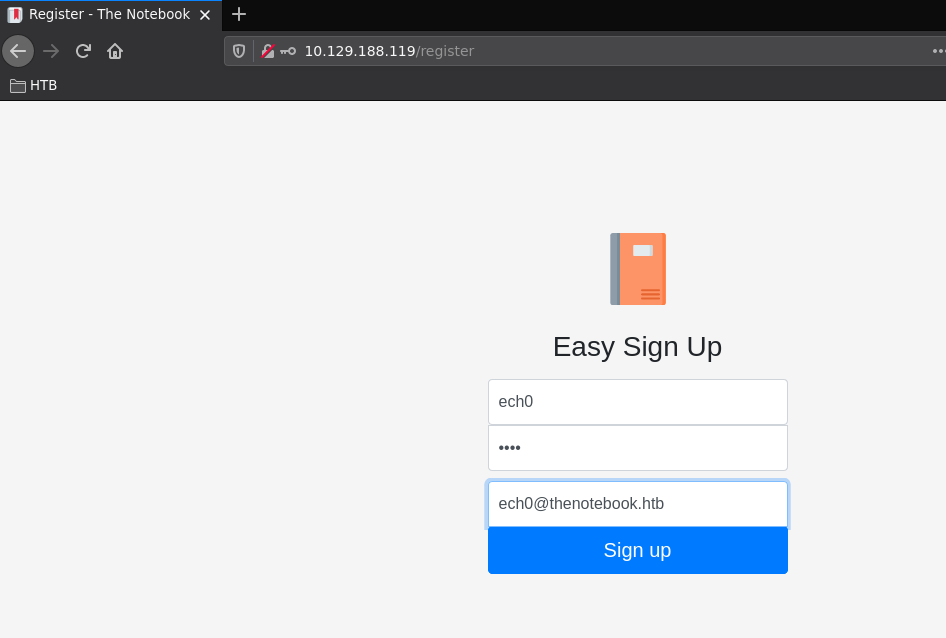Image resolution: width=946 pixels, height=638 pixels.
Task: Go to the browser Home page
Action: 115,51
